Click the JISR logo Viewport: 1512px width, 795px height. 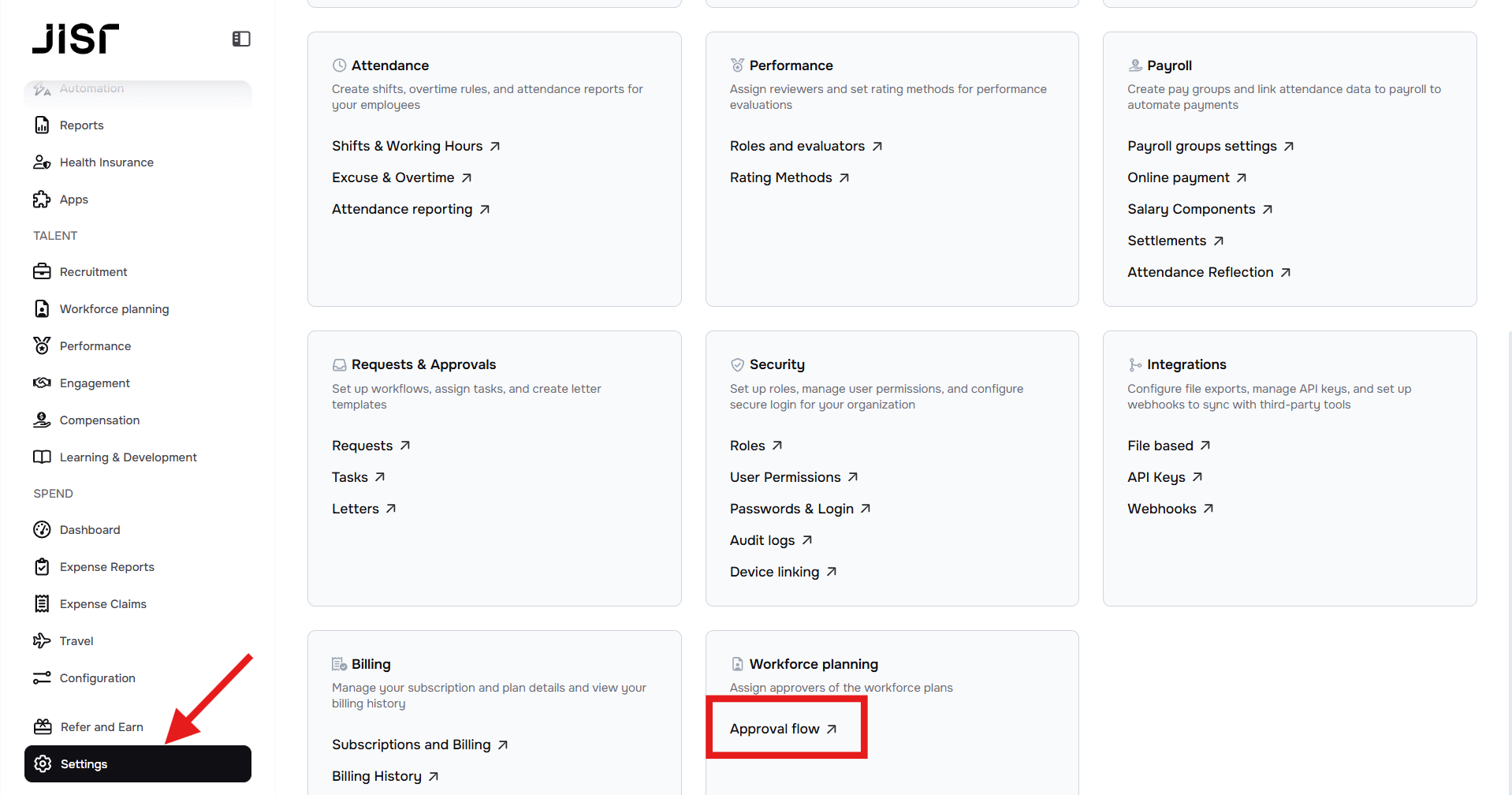point(76,39)
